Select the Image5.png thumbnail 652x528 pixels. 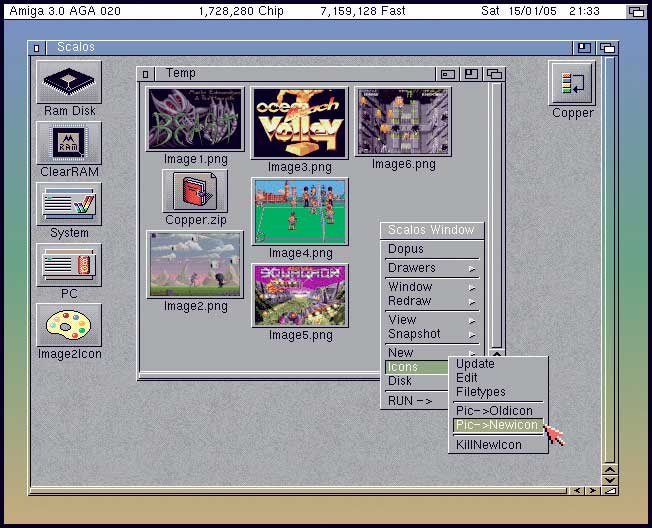300,296
